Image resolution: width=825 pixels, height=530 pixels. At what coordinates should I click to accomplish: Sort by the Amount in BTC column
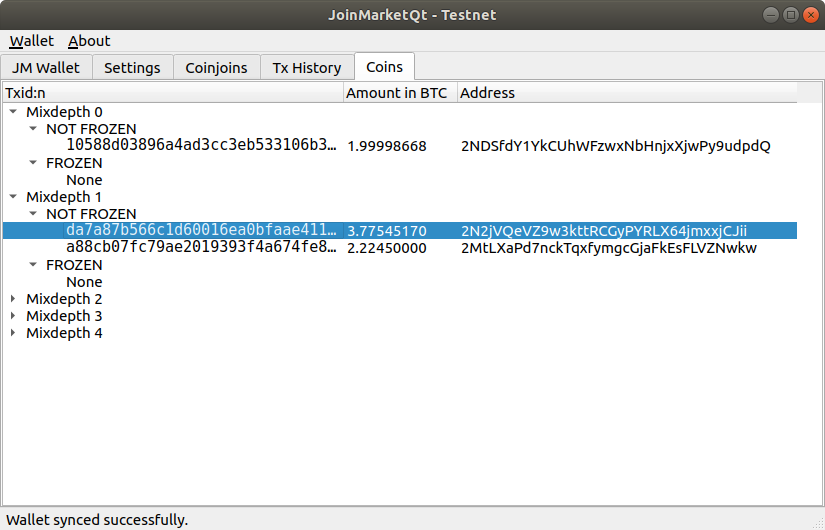click(397, 93)
